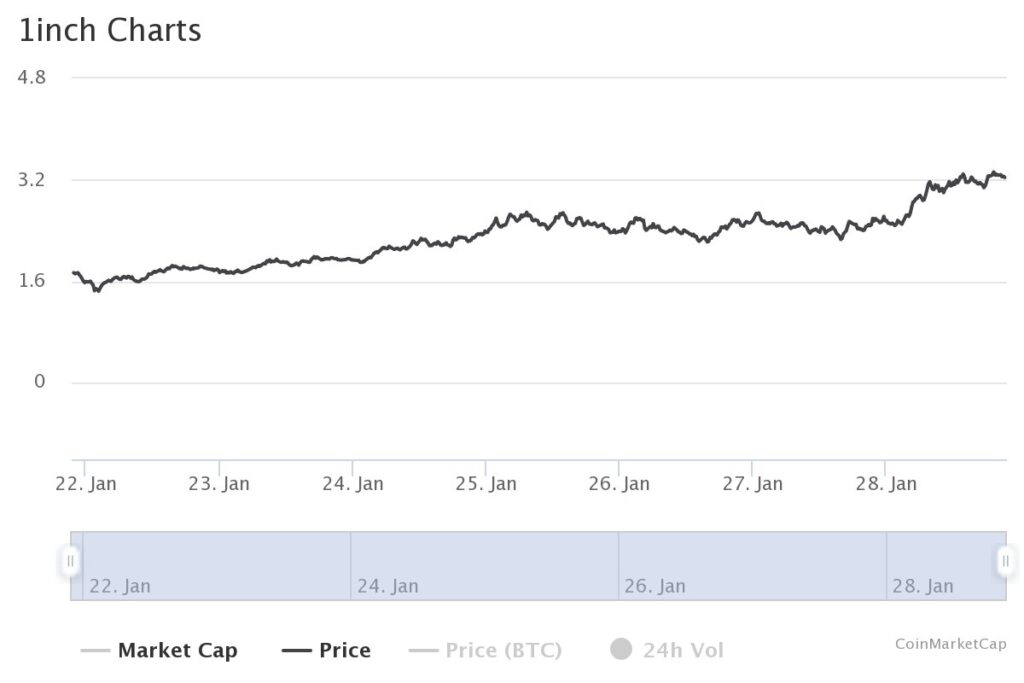Click 22. Jan inside the range navigator

click(x=120, y=586)
